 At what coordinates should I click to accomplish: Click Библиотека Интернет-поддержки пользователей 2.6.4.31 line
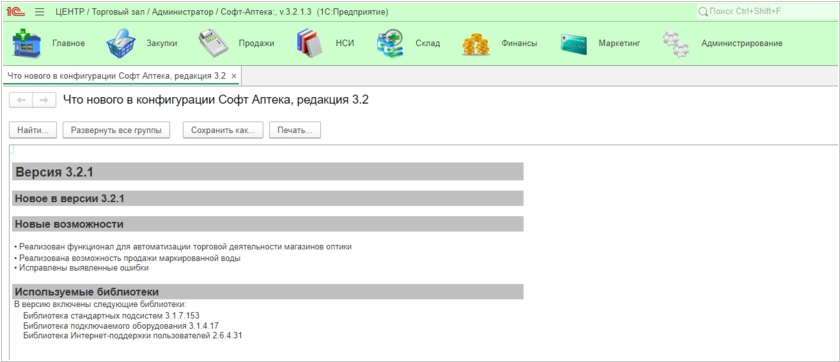pyautogui.click(x=133, y=336)
